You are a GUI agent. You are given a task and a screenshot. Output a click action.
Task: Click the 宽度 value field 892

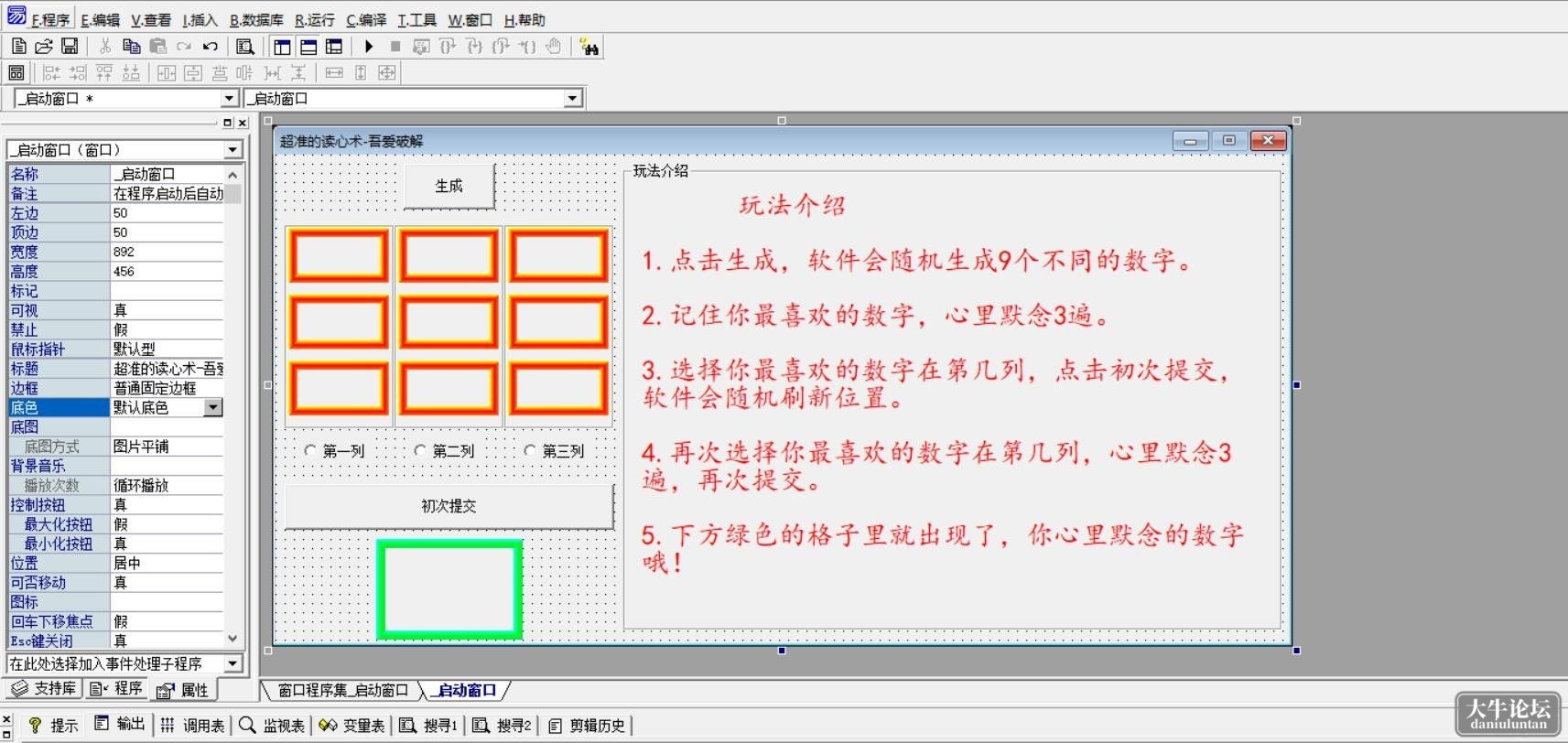tap(167, 252)
